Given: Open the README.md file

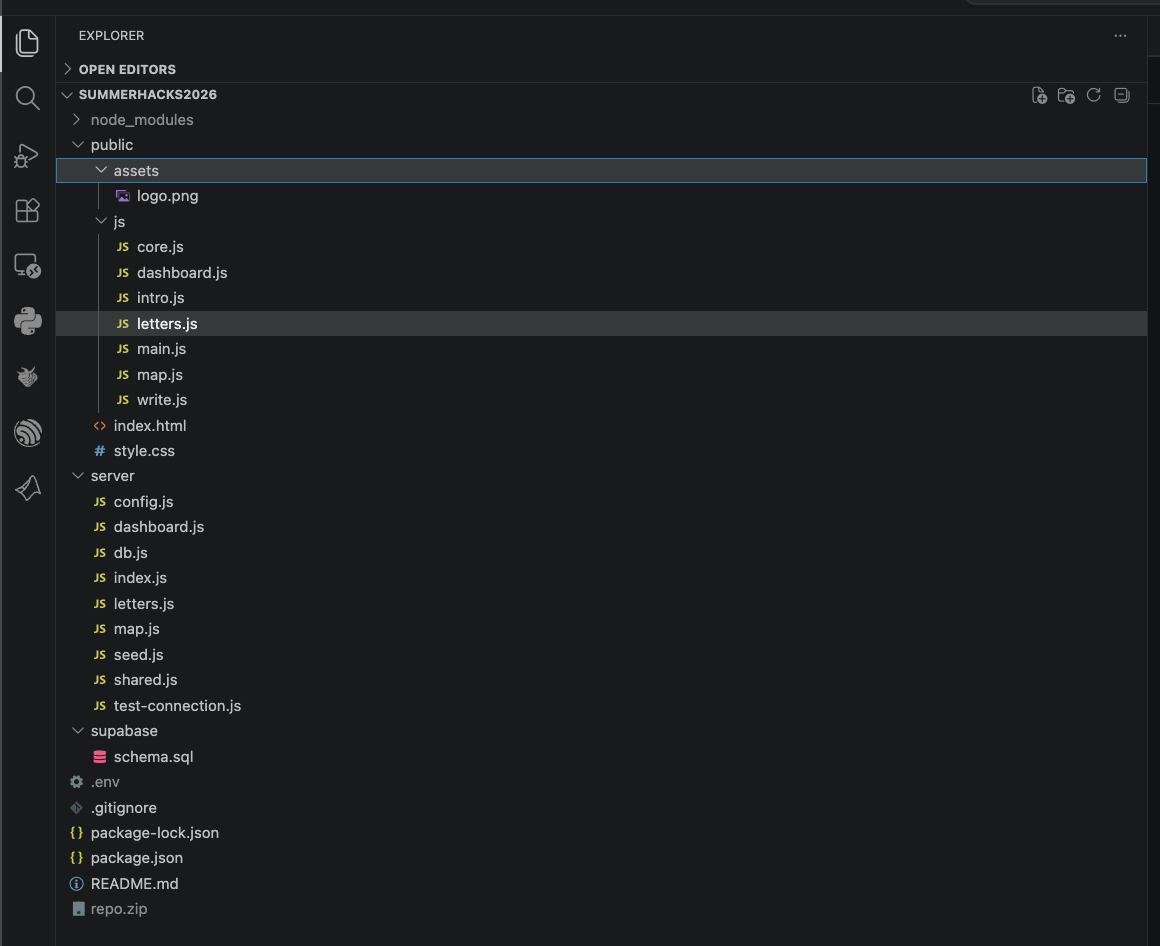Looking at the screenshot, I should coord(134,884).
